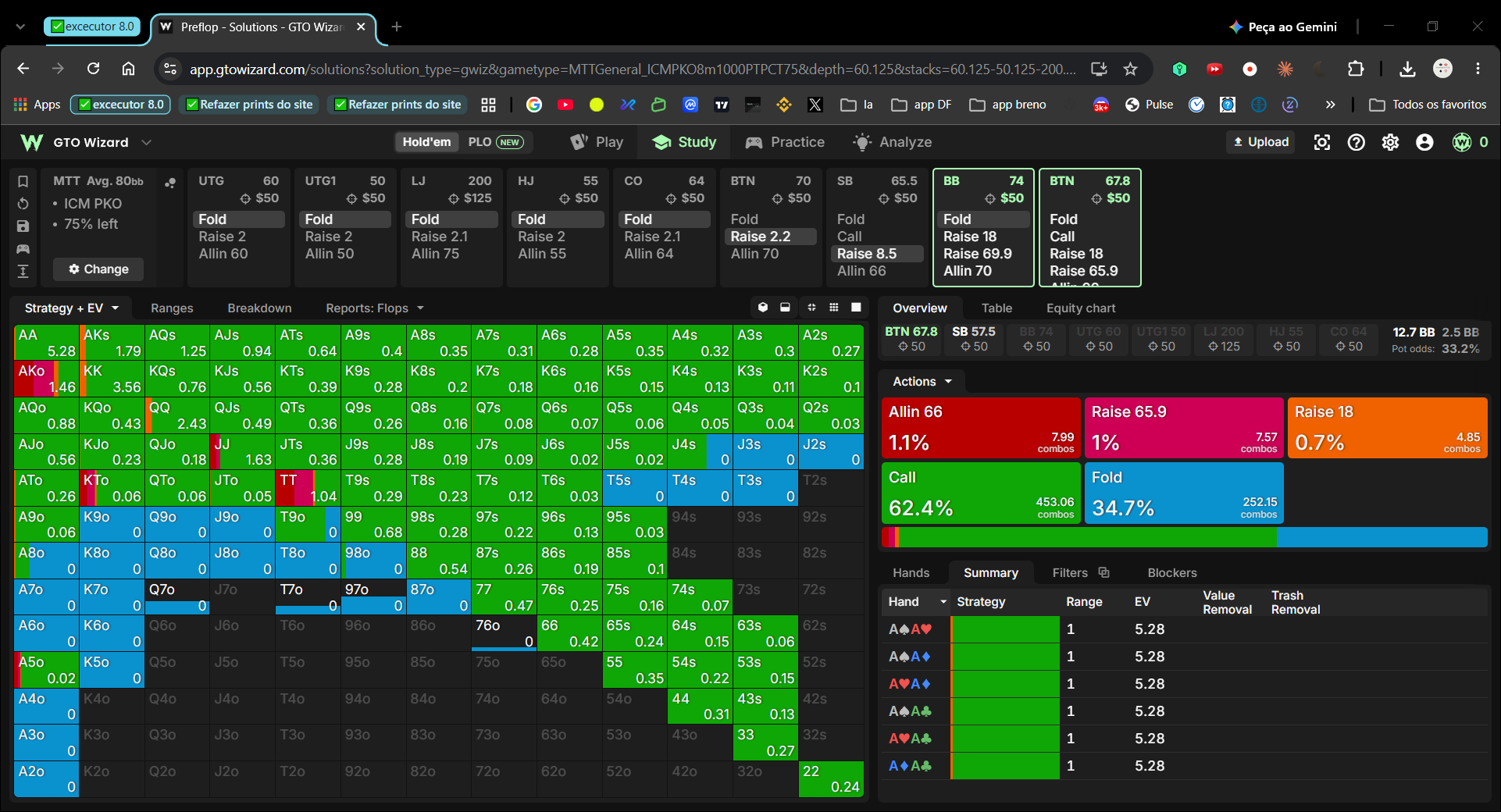Screen dimensions: 1501x812
Task: Click the Change solution button
Action: (x=98, y=269)
